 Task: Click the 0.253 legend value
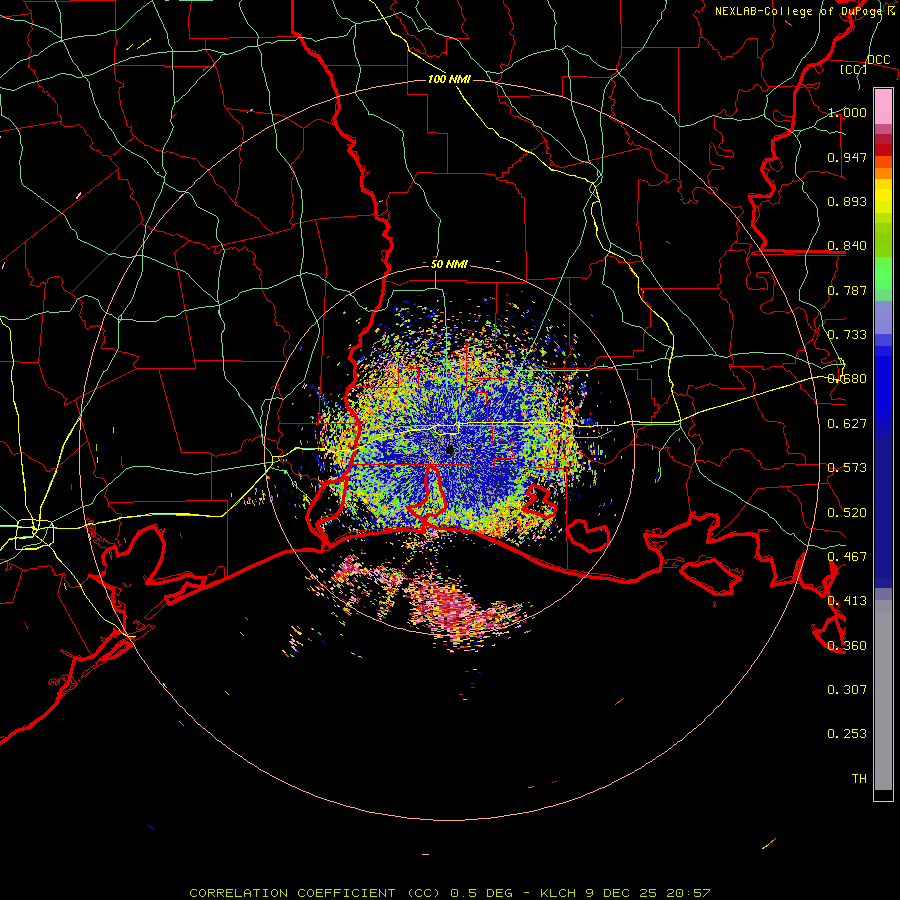[847, 734]
